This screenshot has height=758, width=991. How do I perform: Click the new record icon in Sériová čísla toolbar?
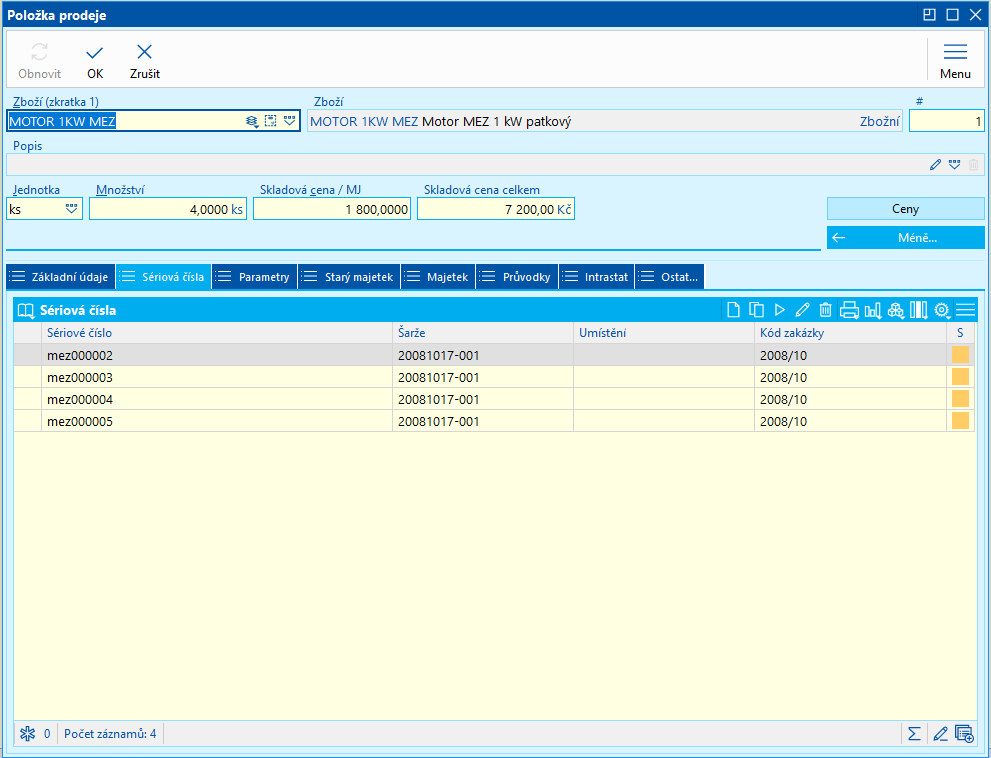[x=735, y=310]
